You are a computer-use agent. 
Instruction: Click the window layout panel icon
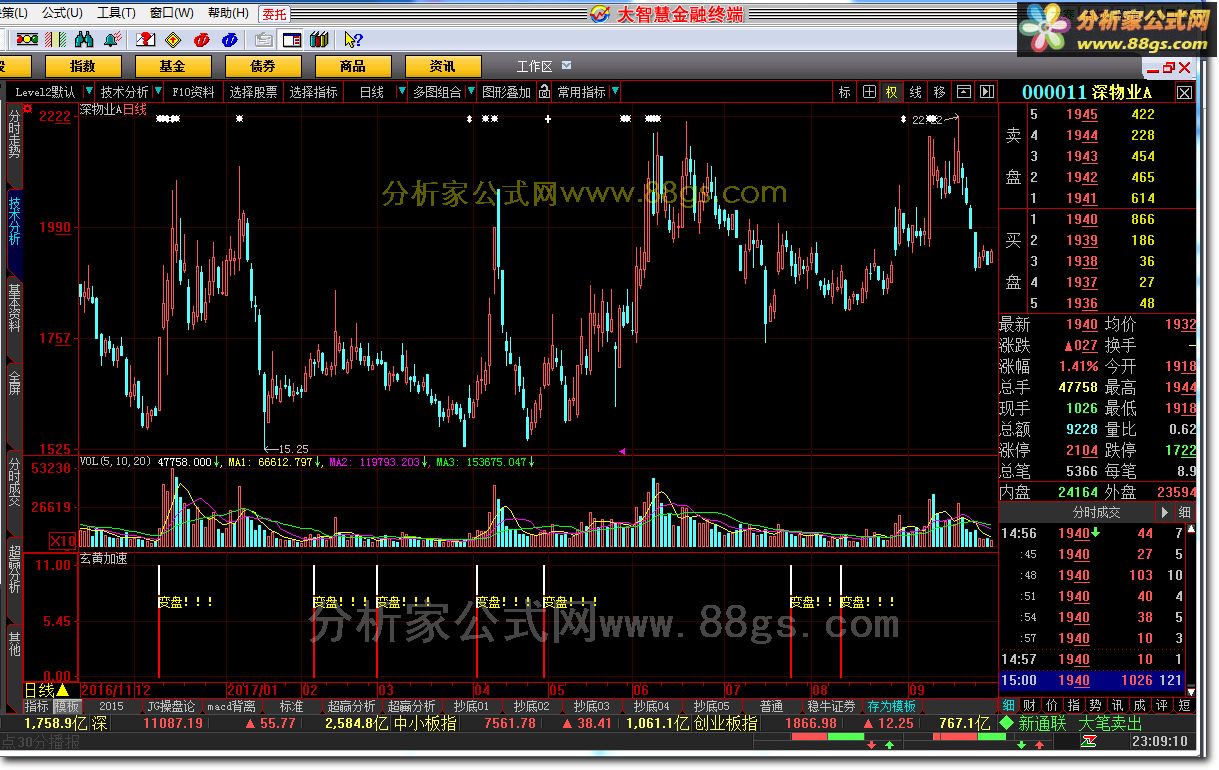(292, 39)
